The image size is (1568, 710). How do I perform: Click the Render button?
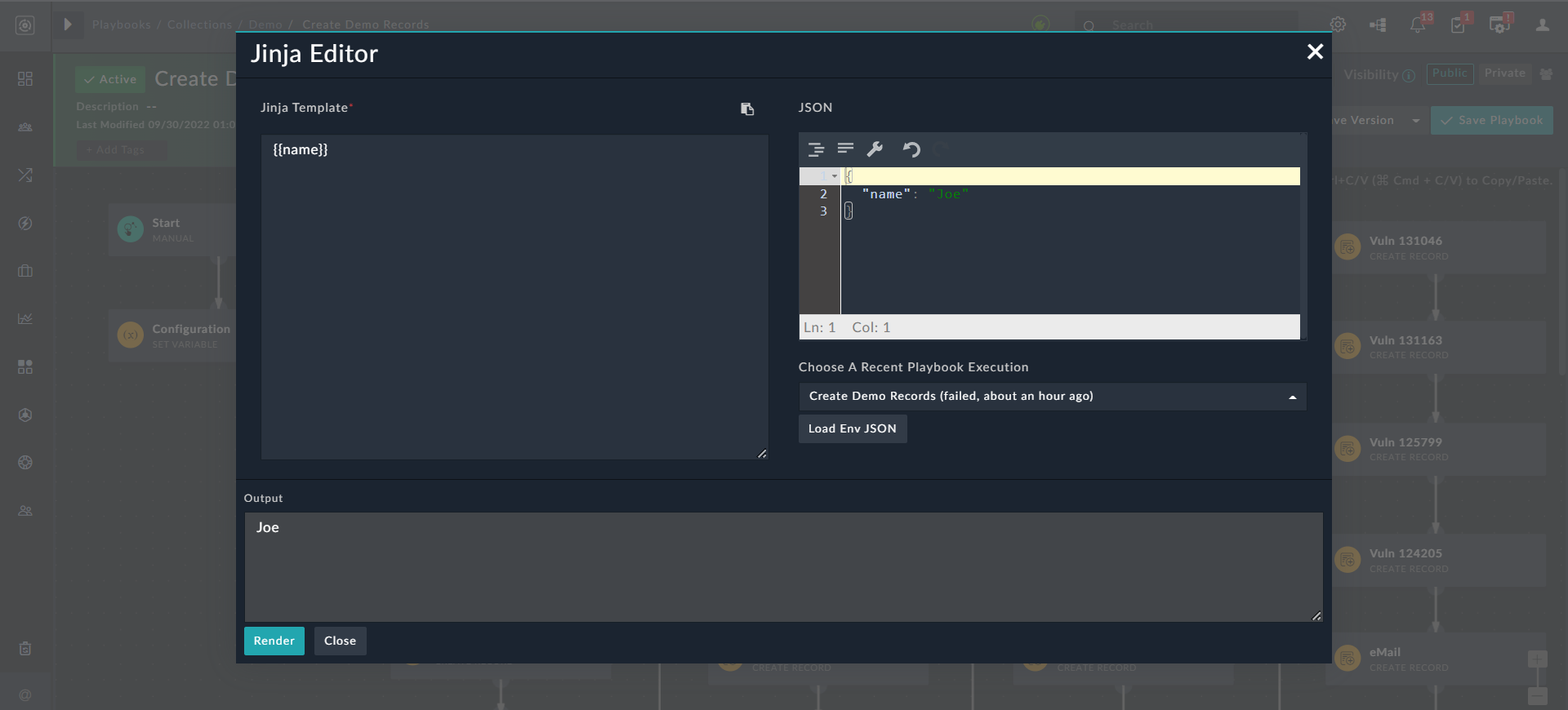coord(274,641)
